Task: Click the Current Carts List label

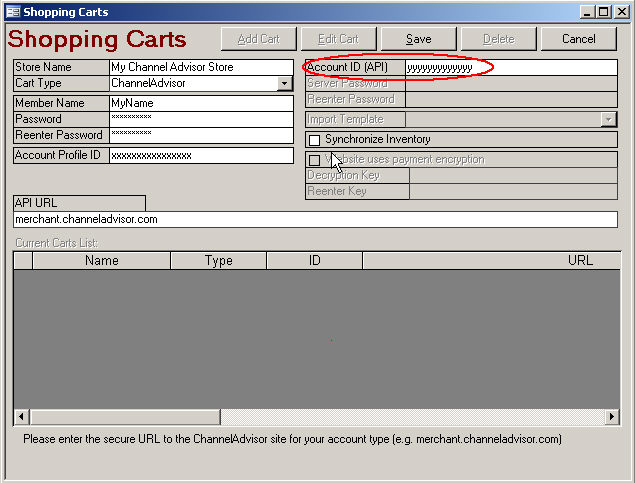Action: point(57,243)
